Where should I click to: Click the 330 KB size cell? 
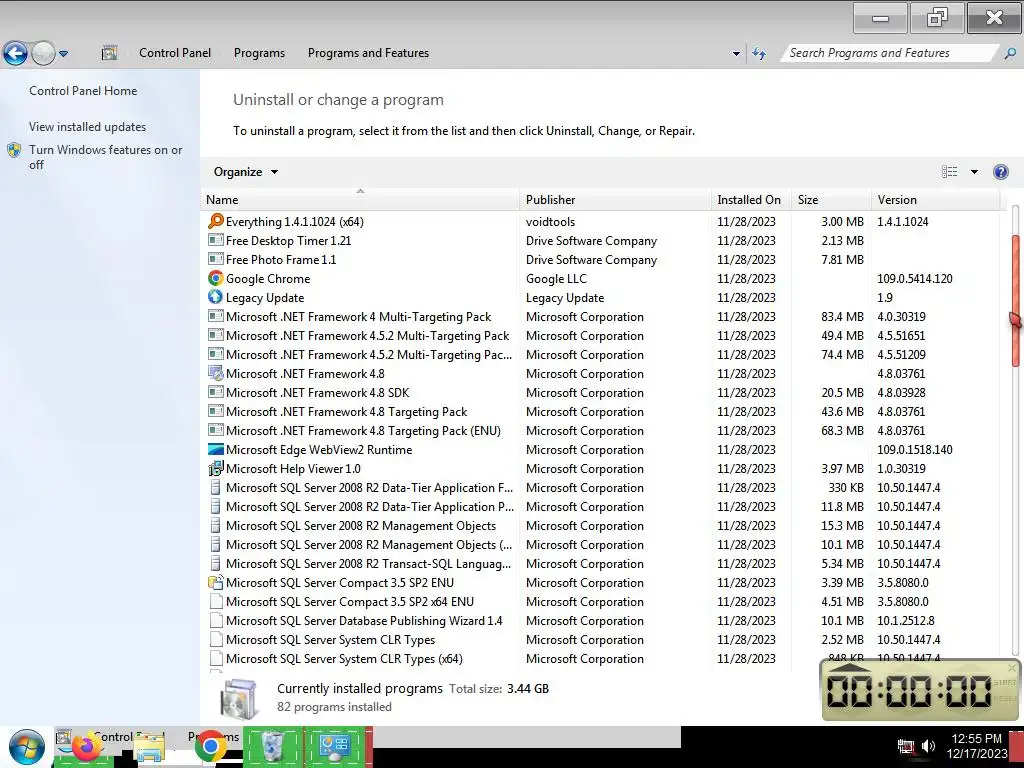846,487
